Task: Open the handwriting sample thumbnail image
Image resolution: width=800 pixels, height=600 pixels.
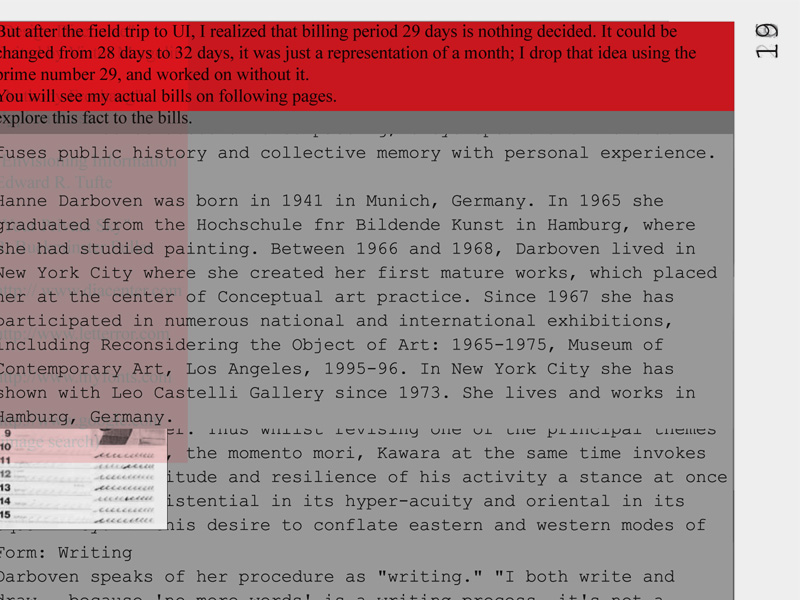Action: (83, 478)
